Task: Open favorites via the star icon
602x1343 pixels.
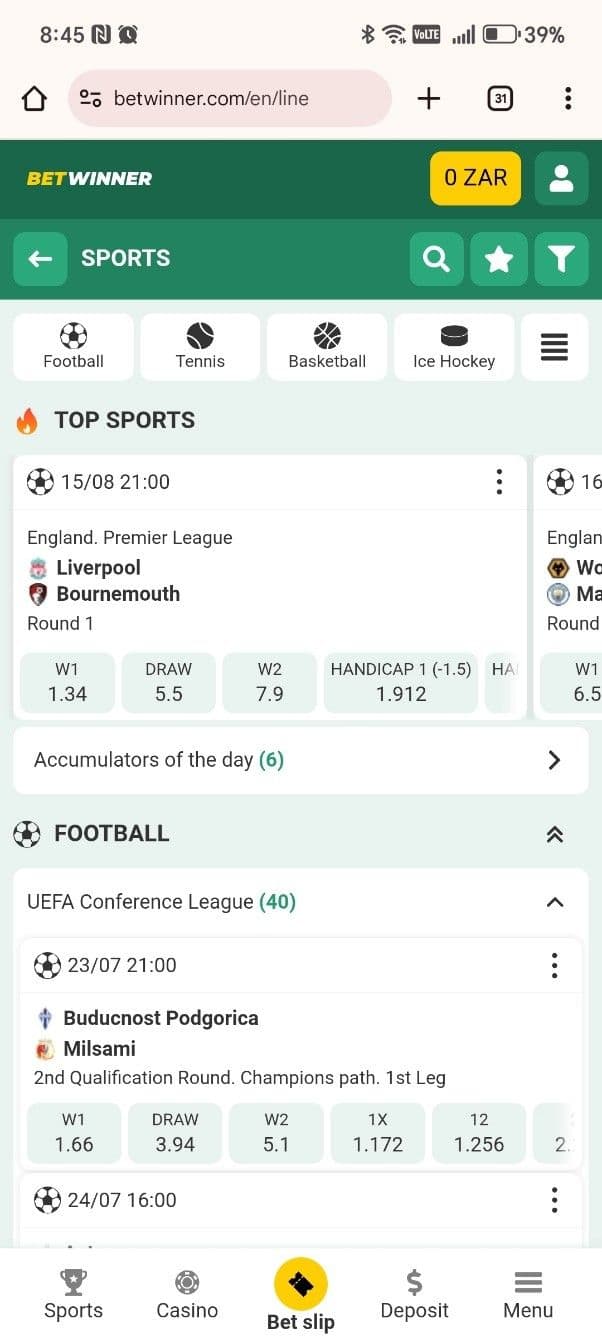Action: point(499,258)
